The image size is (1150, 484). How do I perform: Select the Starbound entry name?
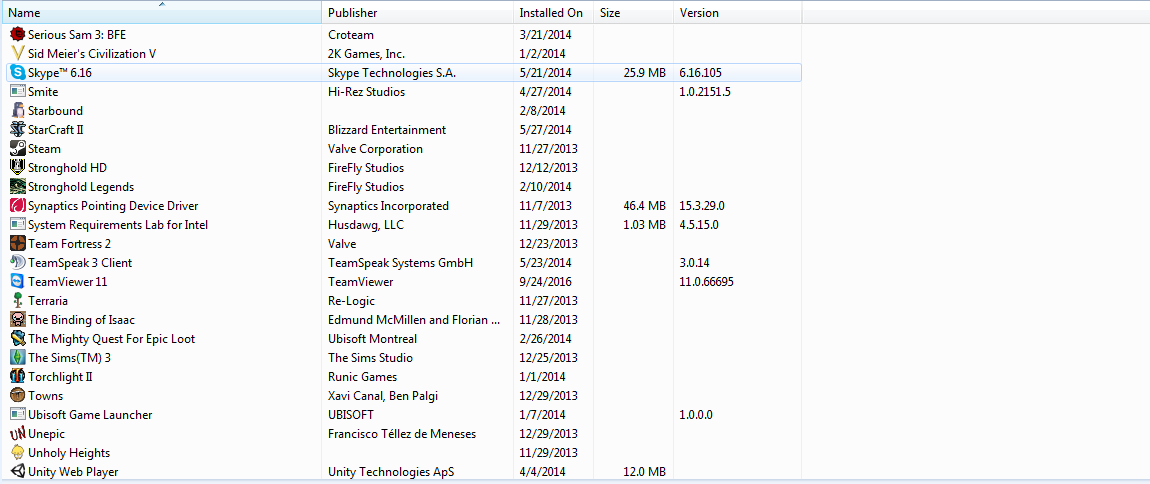click(x=55, y=111)
